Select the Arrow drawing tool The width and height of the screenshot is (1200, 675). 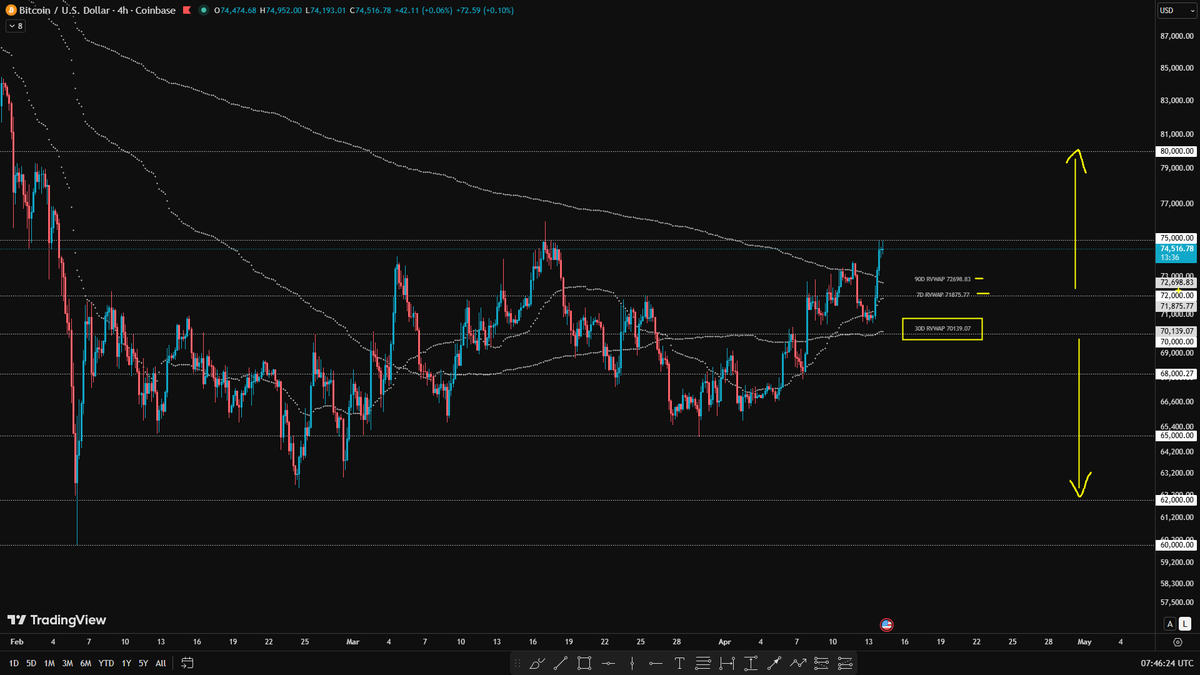[x=775, y=662]
